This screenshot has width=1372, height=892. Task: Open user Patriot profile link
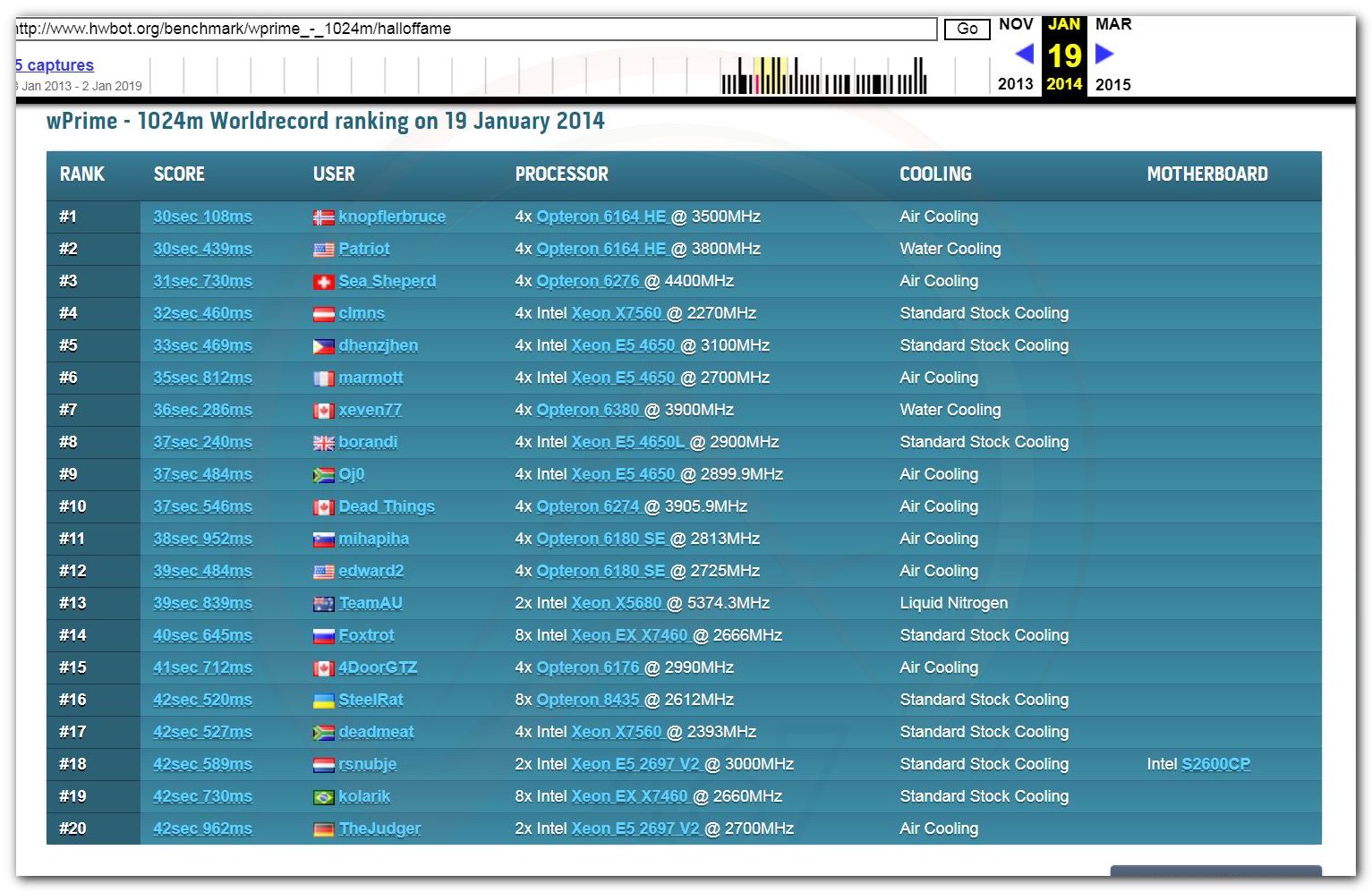(x=364, y=249)
